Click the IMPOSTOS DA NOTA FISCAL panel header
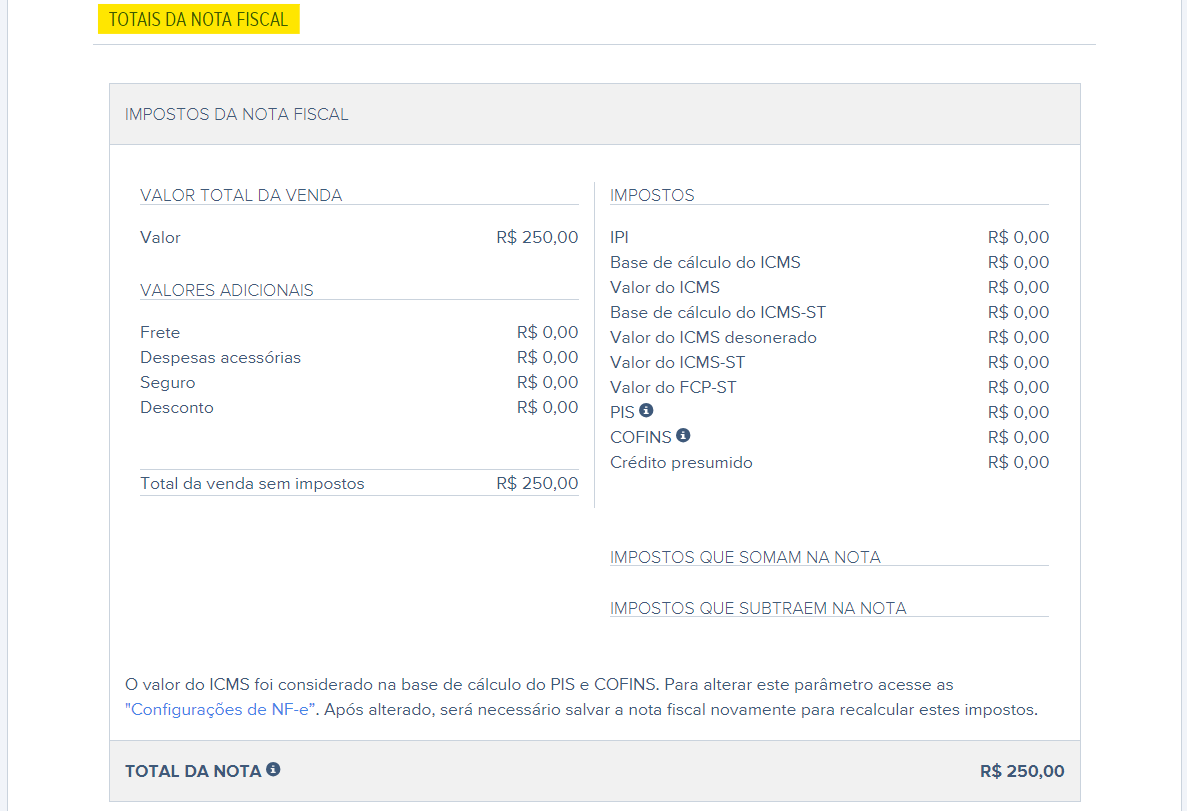 coord(595,114)
